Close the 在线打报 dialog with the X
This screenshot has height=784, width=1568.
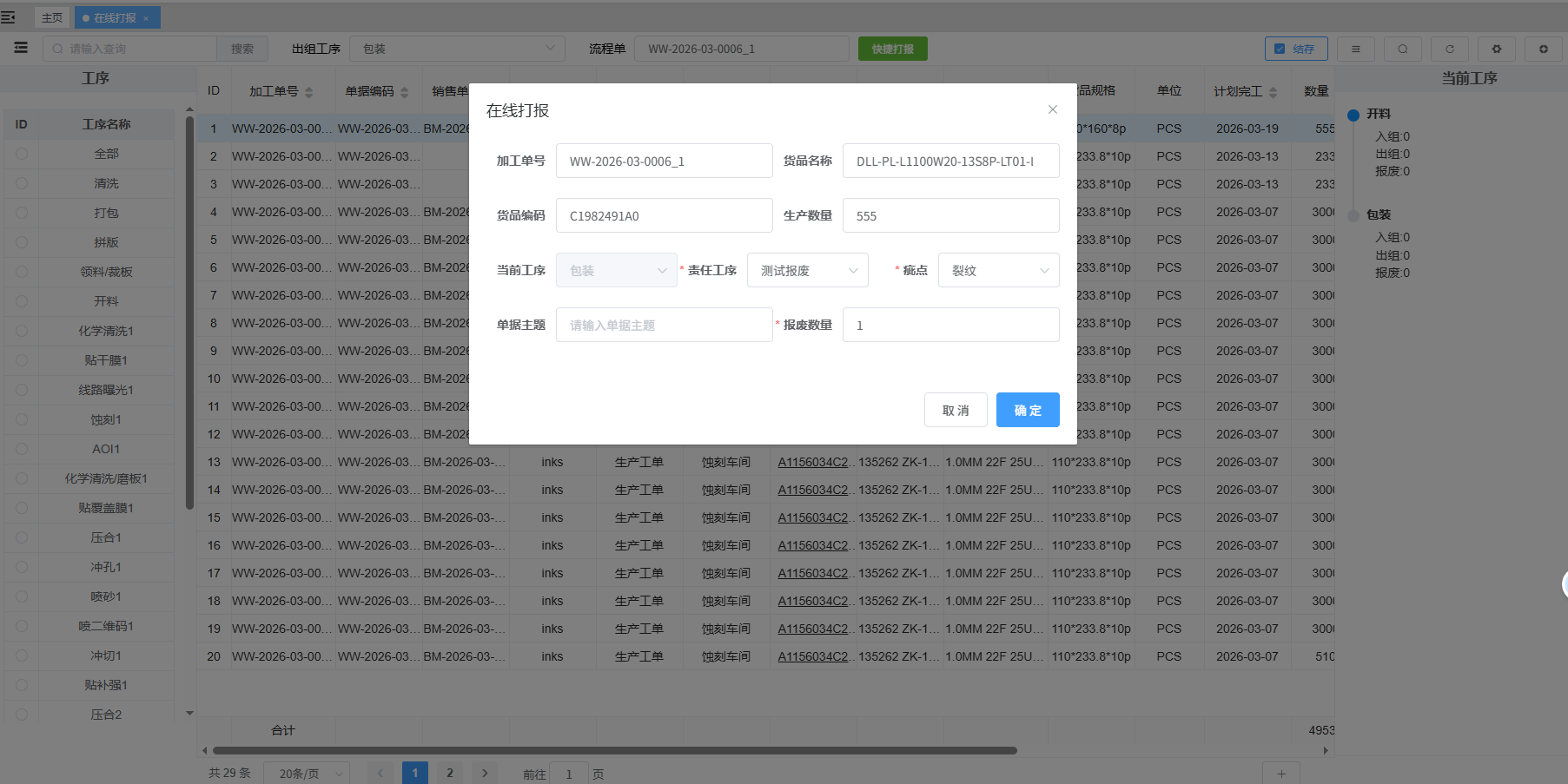1052,109
